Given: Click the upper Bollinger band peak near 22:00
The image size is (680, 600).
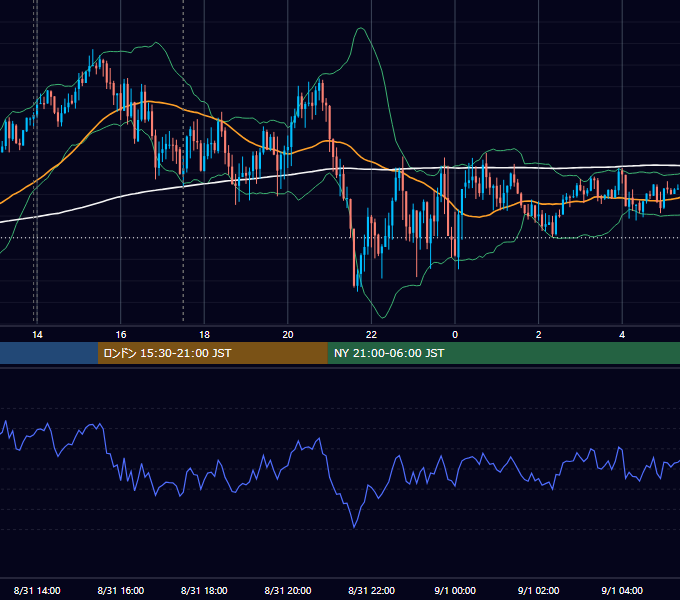Looking at the screenshot, I should [360, 28].
